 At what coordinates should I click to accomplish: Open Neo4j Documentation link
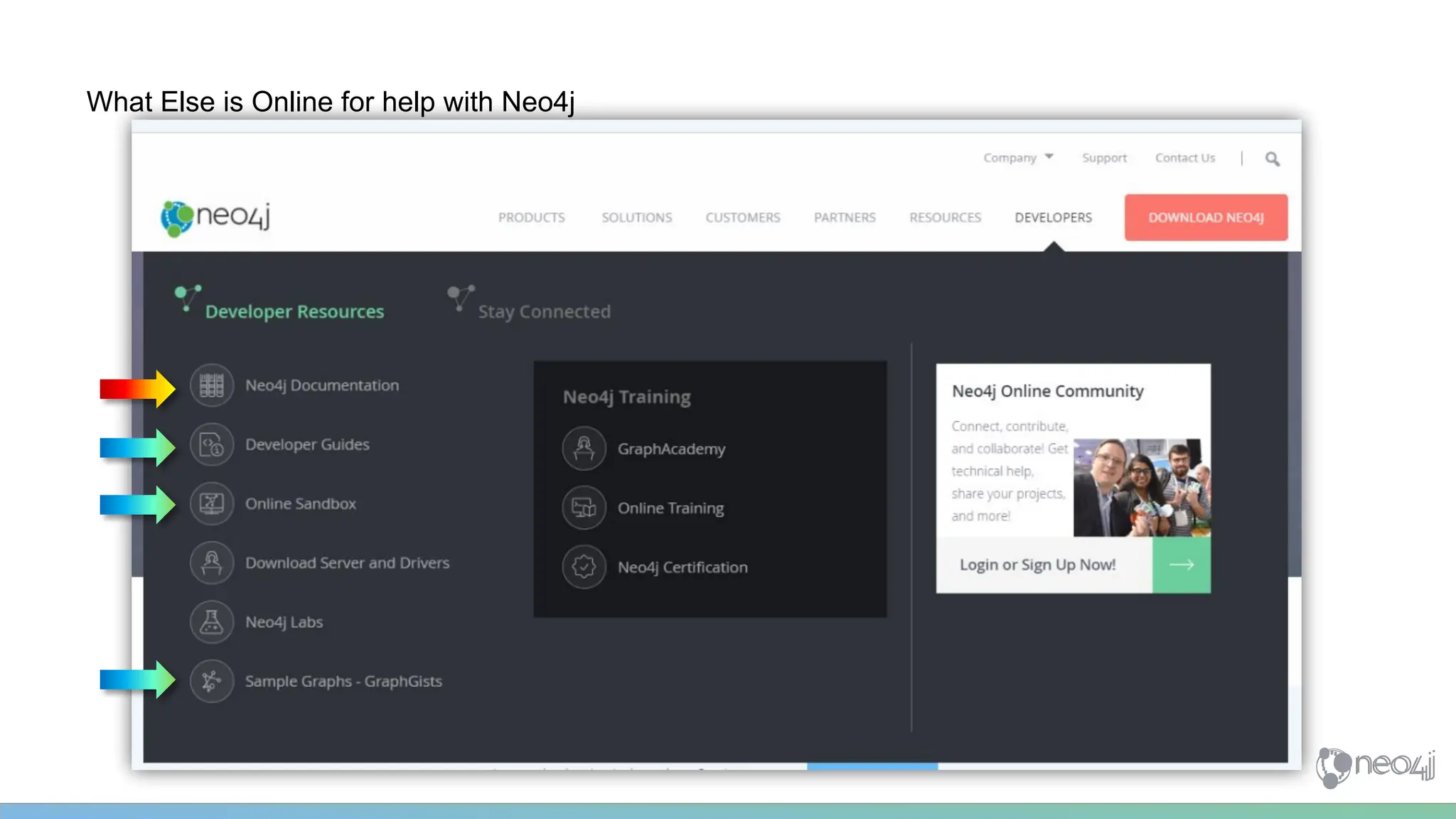coord(322,385)
